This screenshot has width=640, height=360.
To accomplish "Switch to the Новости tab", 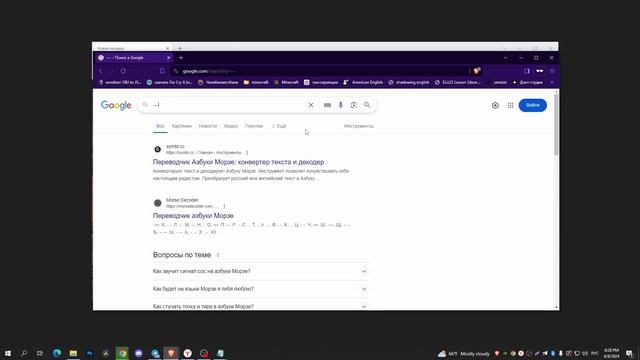I will point(208,126).
